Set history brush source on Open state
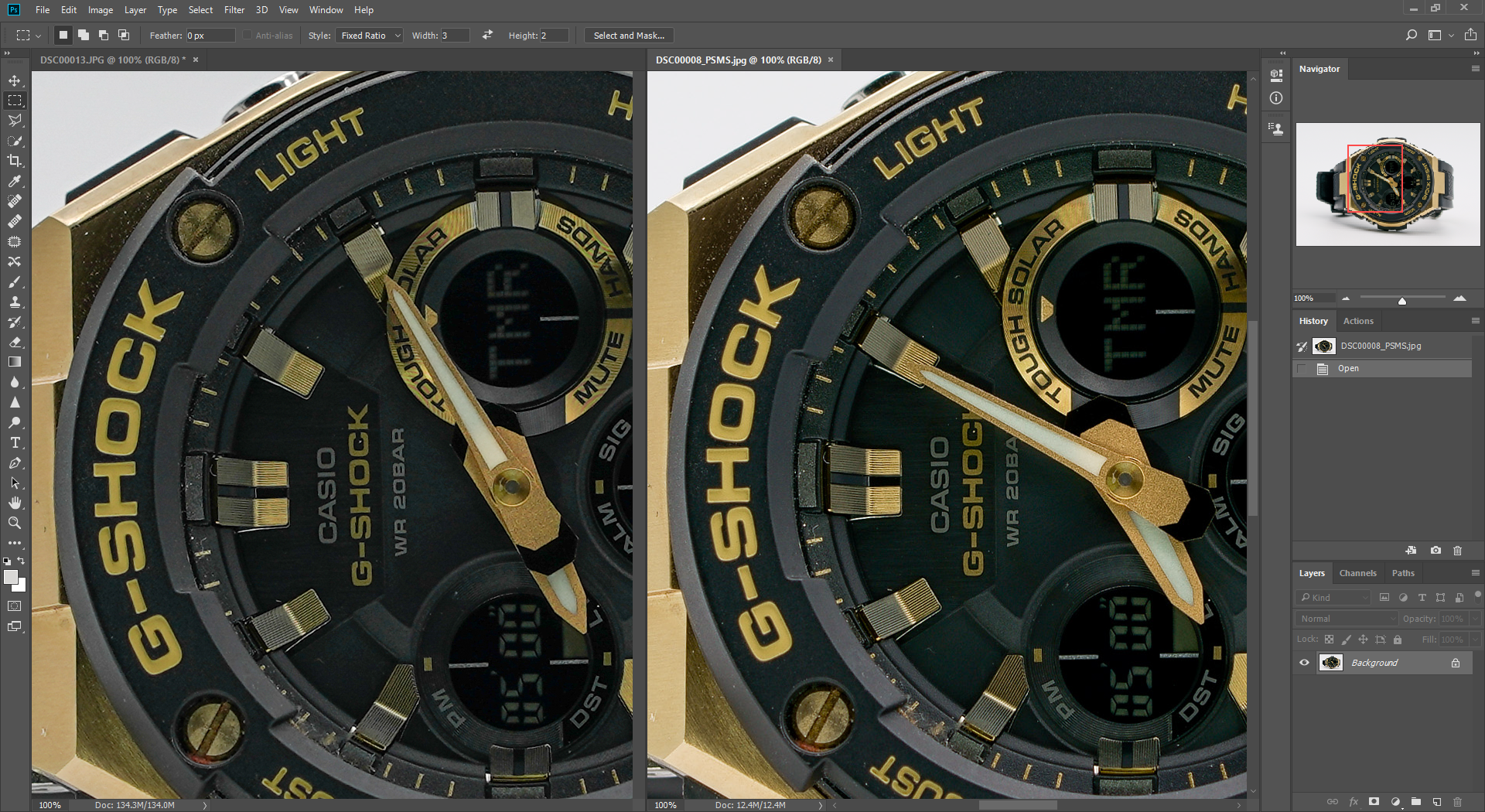 coord(1302,369)
